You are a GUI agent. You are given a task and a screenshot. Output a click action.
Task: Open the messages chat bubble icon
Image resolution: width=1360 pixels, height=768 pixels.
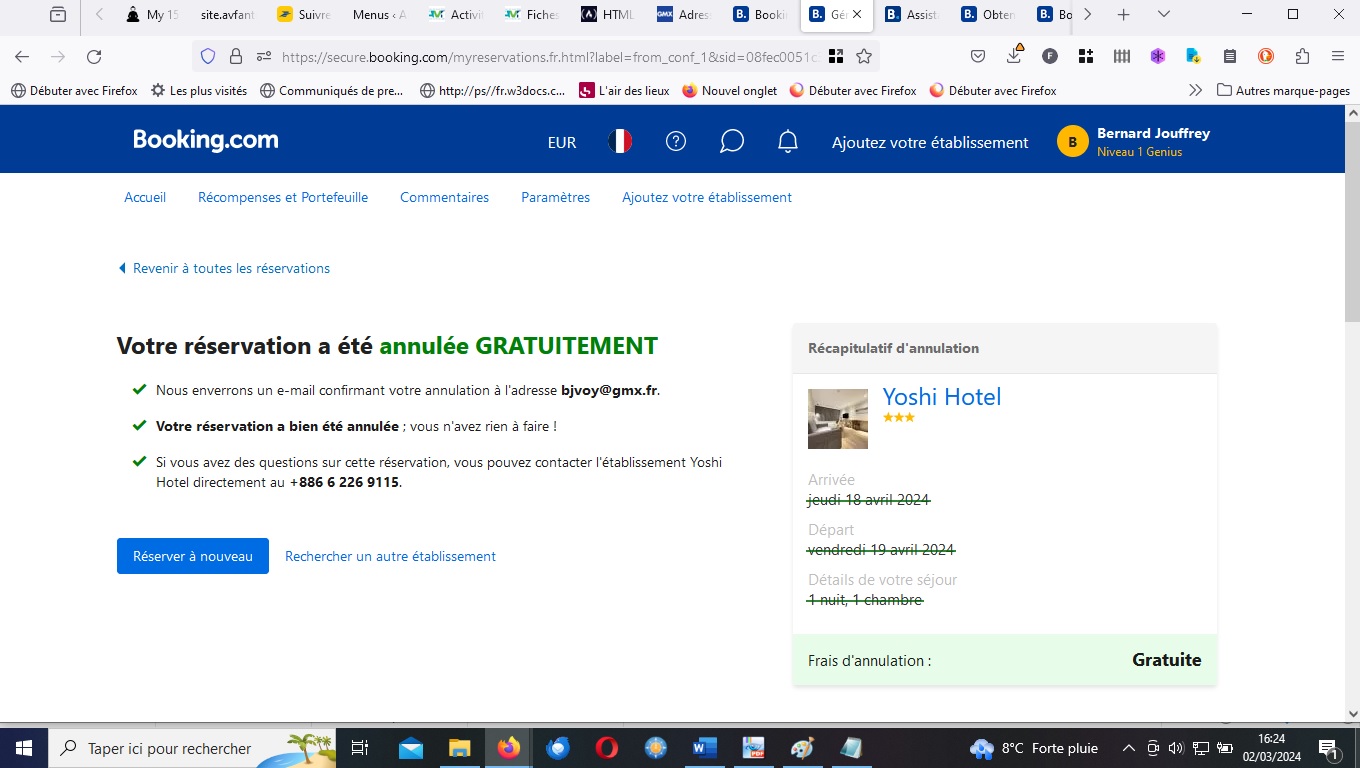click(x=732, y=142)
